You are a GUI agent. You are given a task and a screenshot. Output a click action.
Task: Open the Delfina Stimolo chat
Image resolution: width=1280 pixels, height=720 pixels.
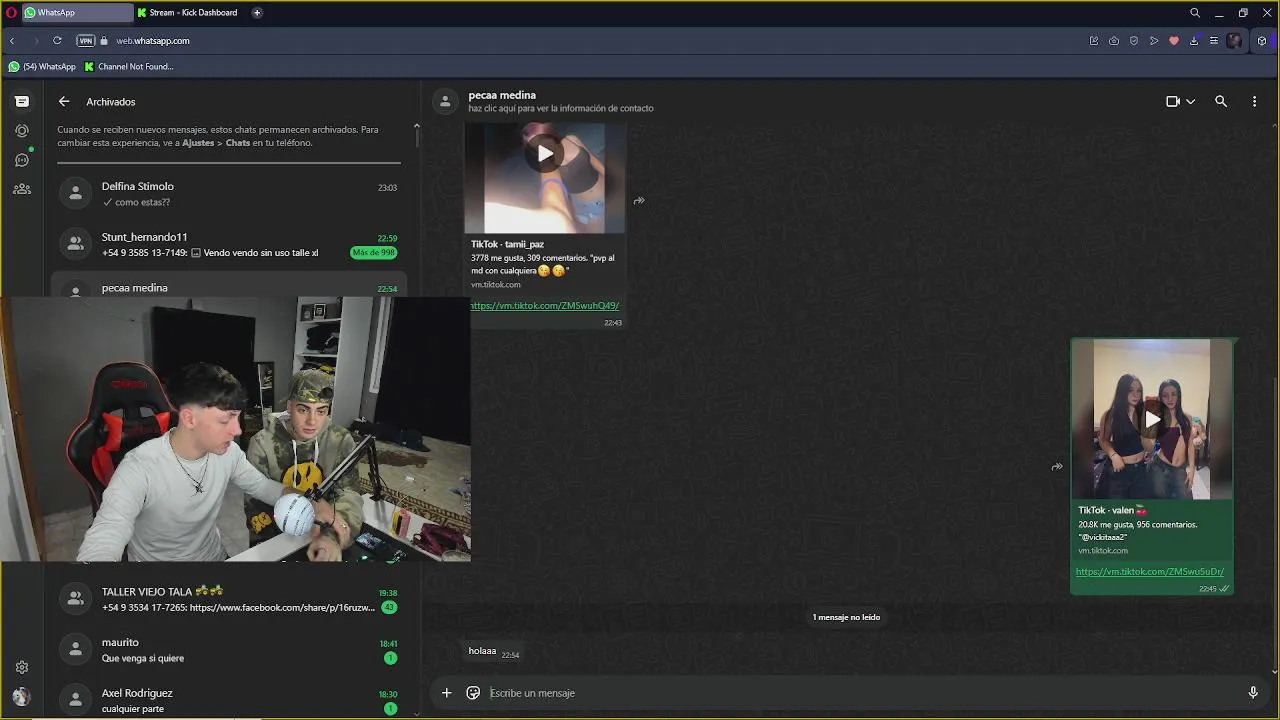pyautogui.click(x=229, y=193)
